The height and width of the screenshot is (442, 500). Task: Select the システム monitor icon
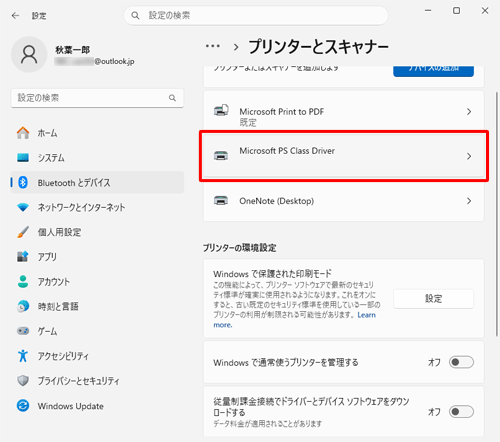[x=23, y=158]
